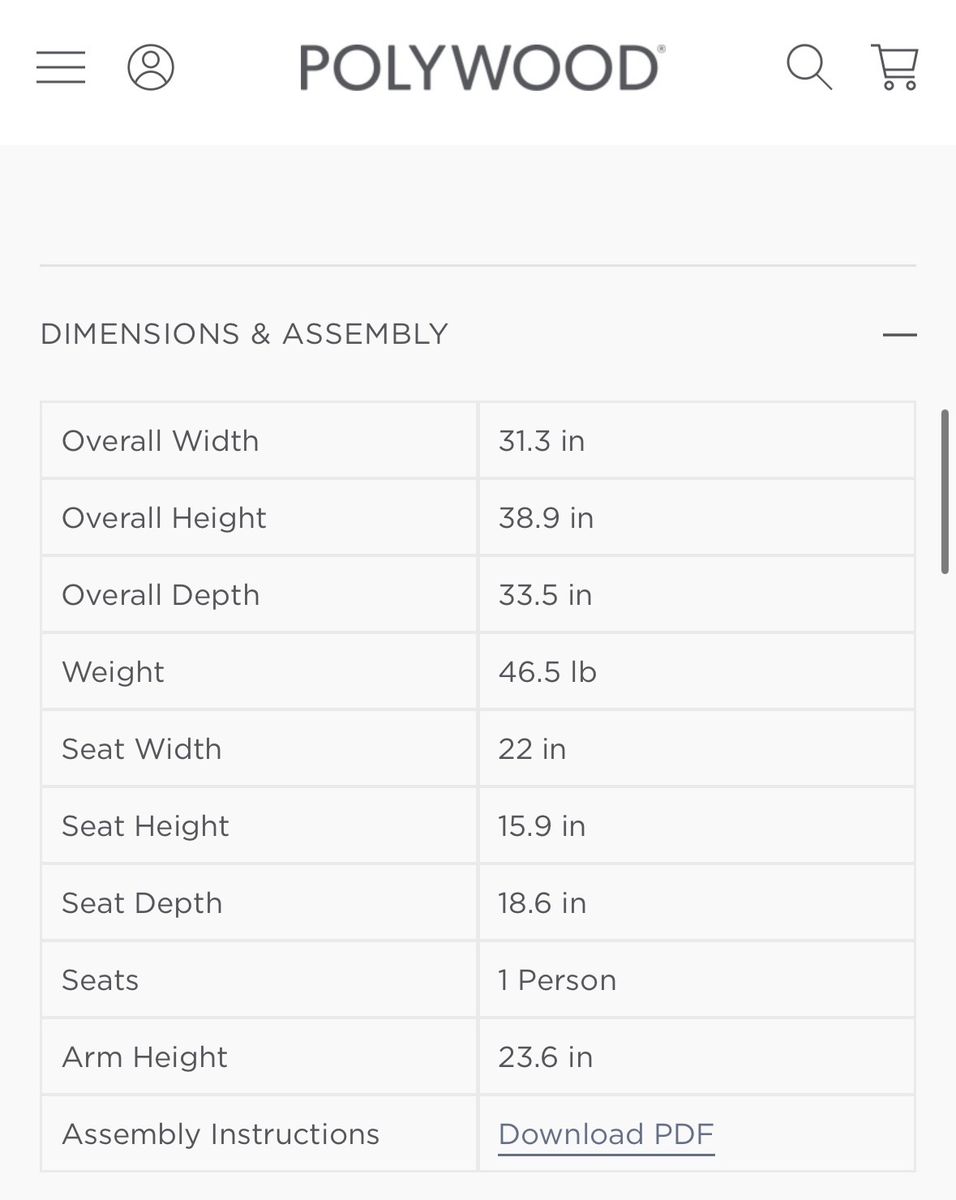The image size is (956, 1200).
Task: Select the Overall Width row label
Action: [160, 441]
